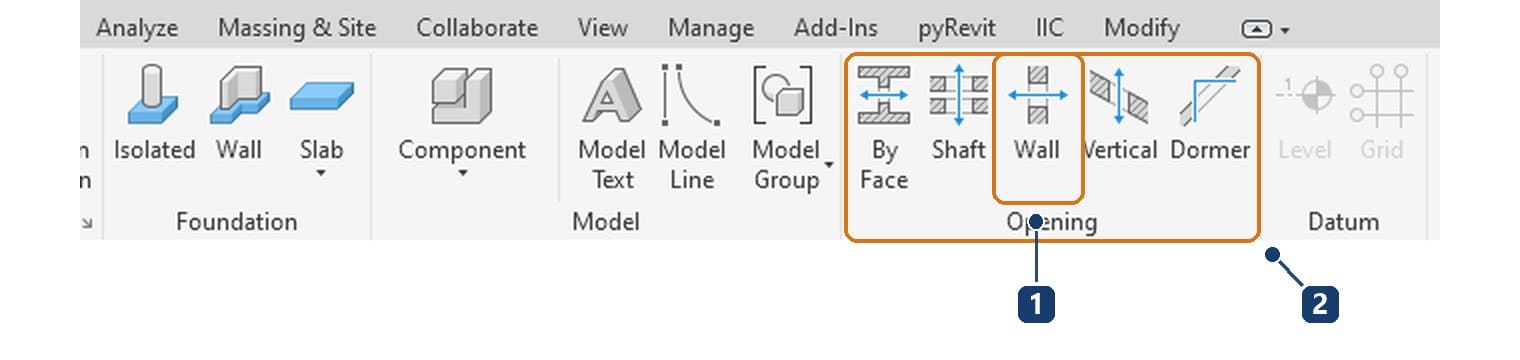The width and height of the screenshot is (1520, 360).
Task: Click the Model panel title
Action: pyautogui.click(x=605, y=221)
